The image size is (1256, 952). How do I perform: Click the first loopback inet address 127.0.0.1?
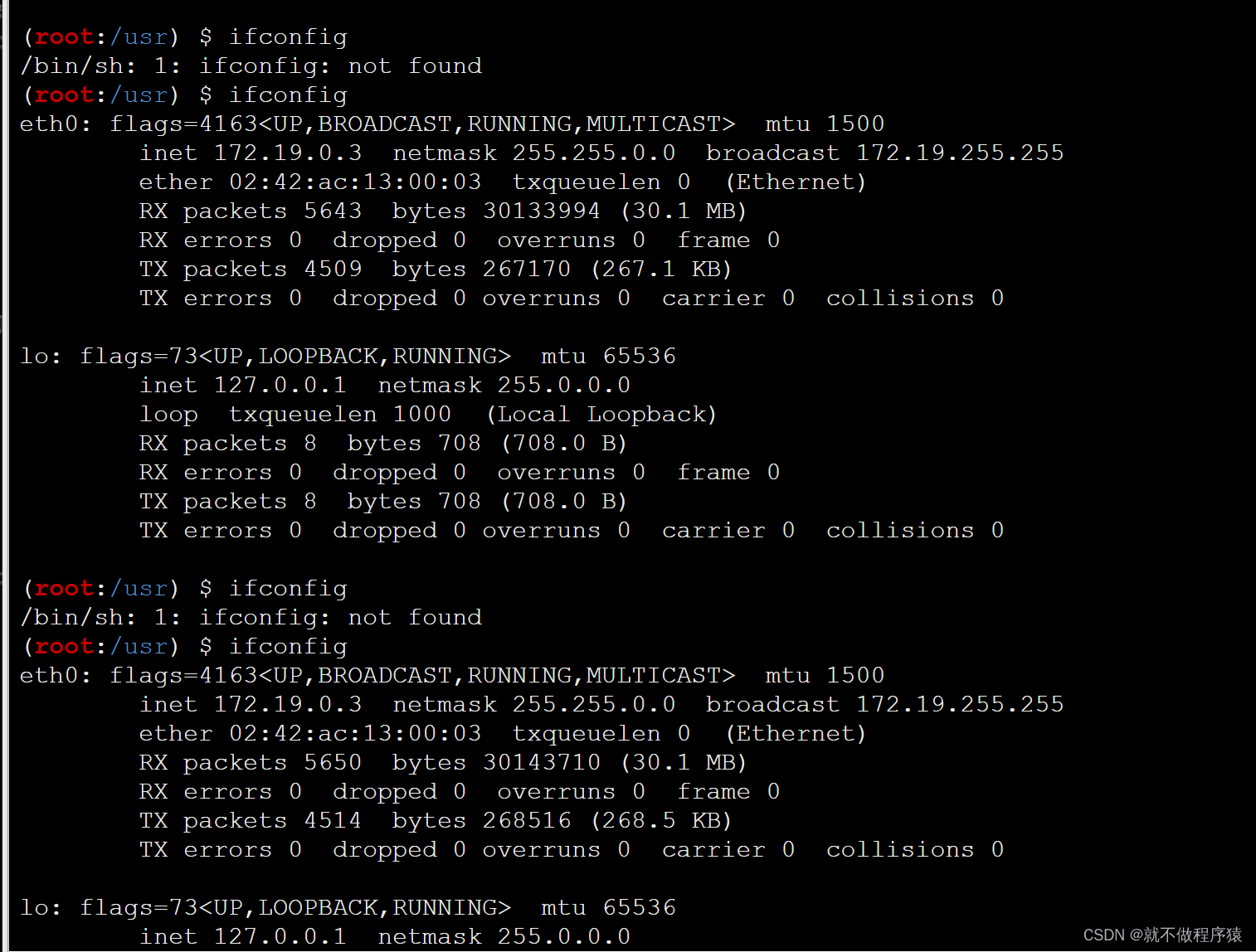pos(280,386)
